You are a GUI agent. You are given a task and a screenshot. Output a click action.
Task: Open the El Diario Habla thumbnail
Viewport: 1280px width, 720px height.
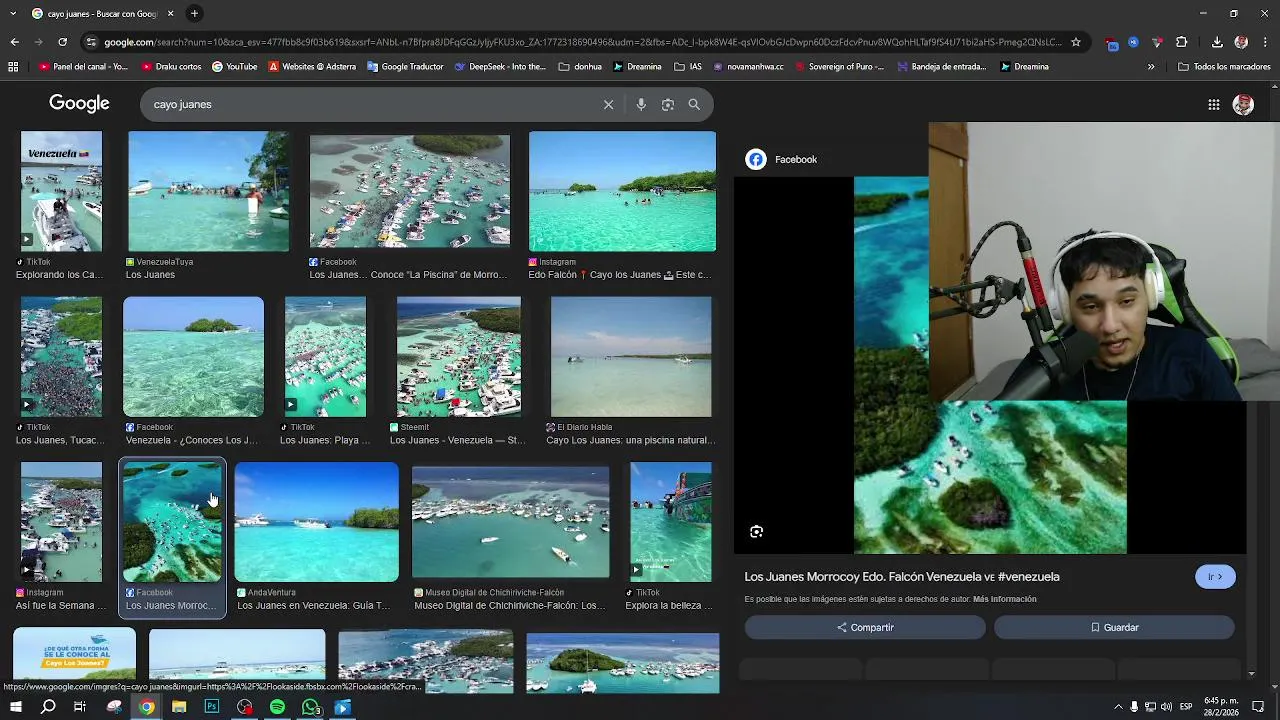pyautogui.click(x=631, y=357)
